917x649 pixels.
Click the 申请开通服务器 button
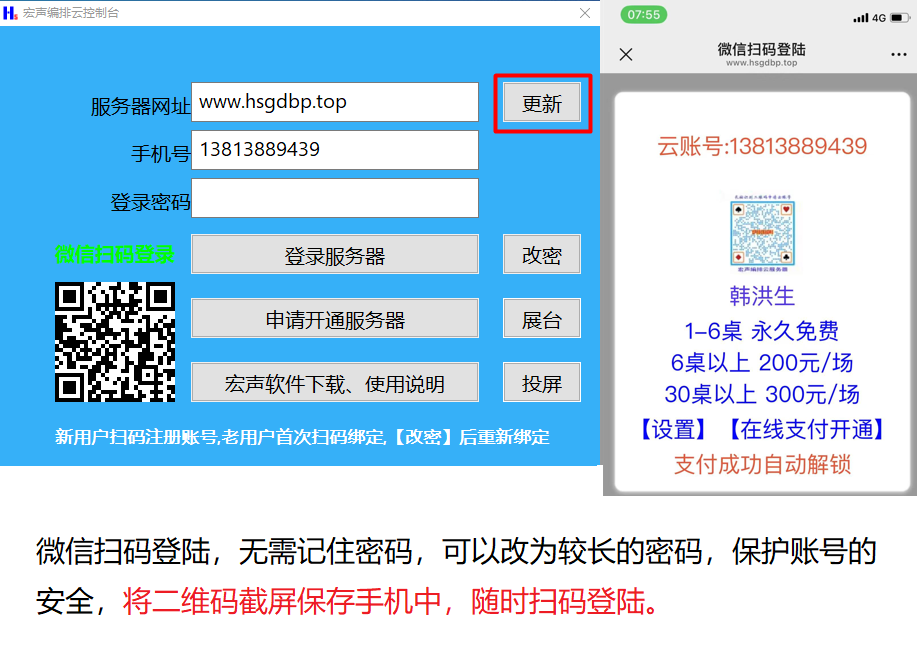[335, 319]
